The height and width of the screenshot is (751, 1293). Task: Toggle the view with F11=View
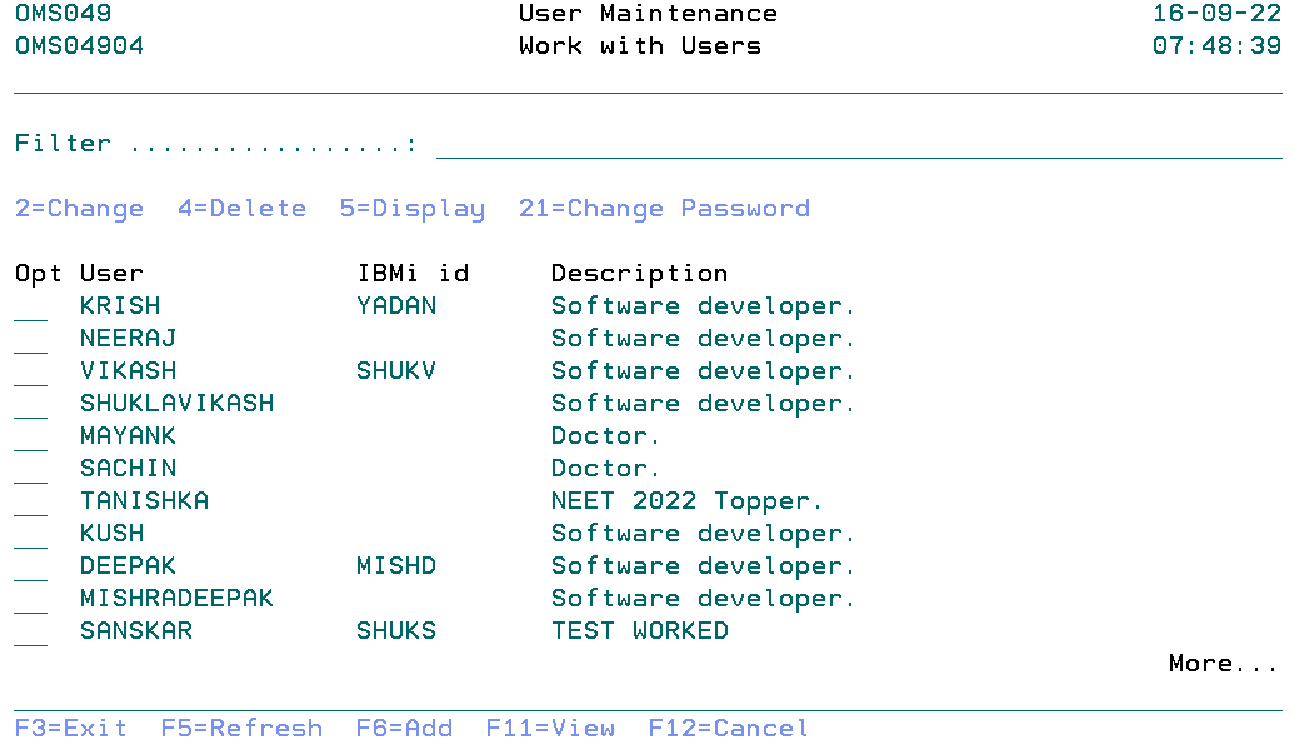(550, 728)
